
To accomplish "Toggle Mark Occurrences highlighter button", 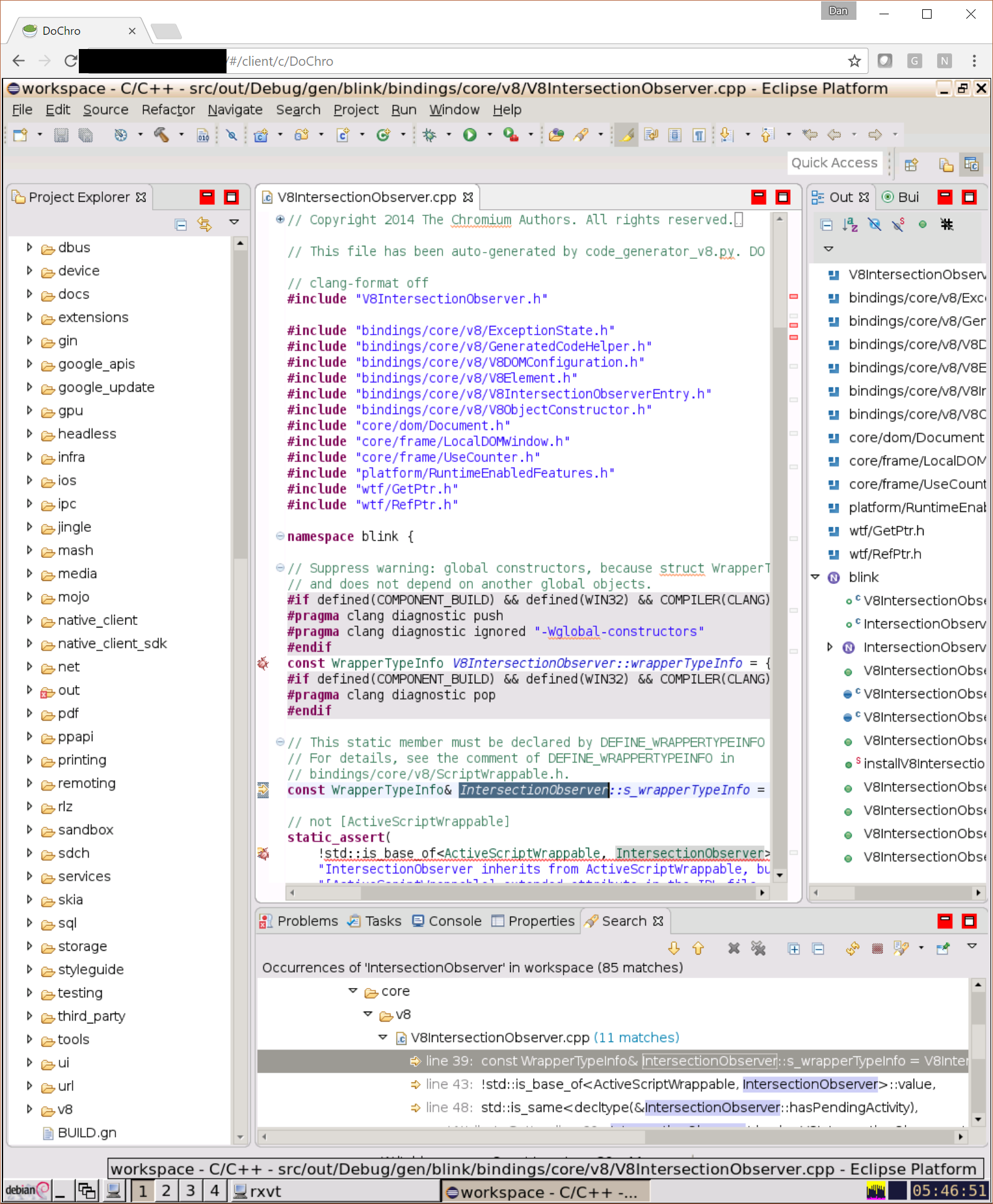I will (627, 135).
